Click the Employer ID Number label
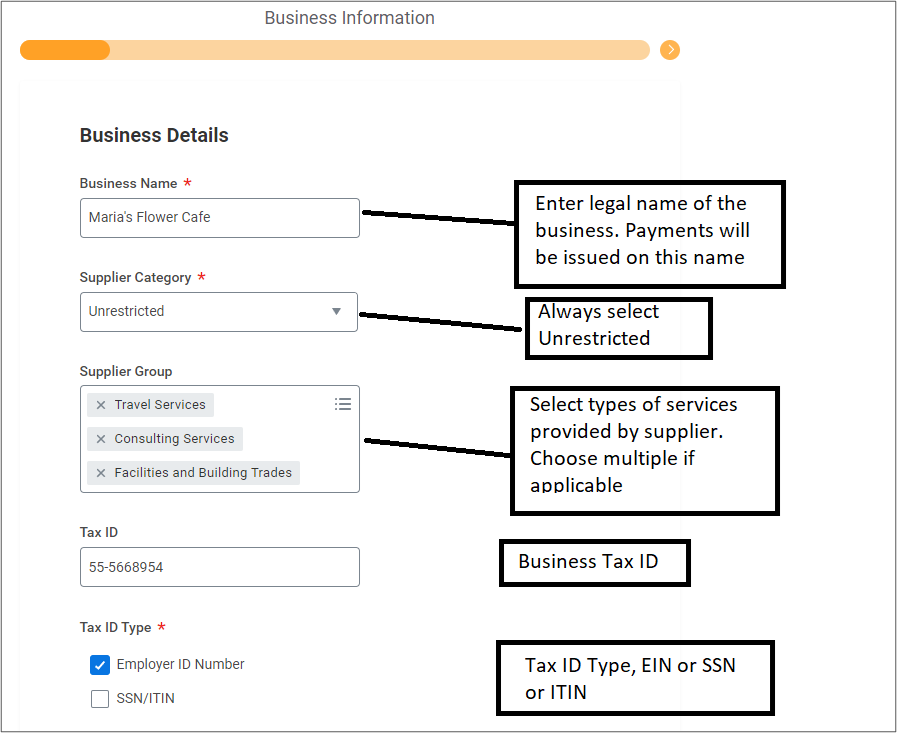This screenshot has height=733, width=897. click(x=180, y=664)
